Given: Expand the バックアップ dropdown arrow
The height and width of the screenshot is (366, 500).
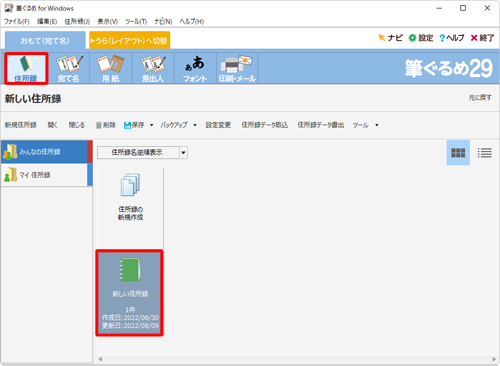Looking at the screenshot, I should tap(195, 125).
